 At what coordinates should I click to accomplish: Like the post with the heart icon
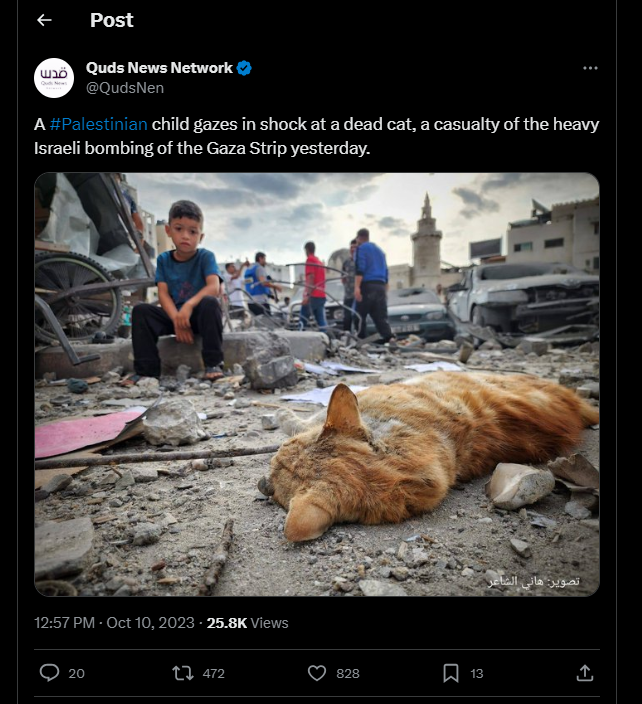(x=317, y=673)
